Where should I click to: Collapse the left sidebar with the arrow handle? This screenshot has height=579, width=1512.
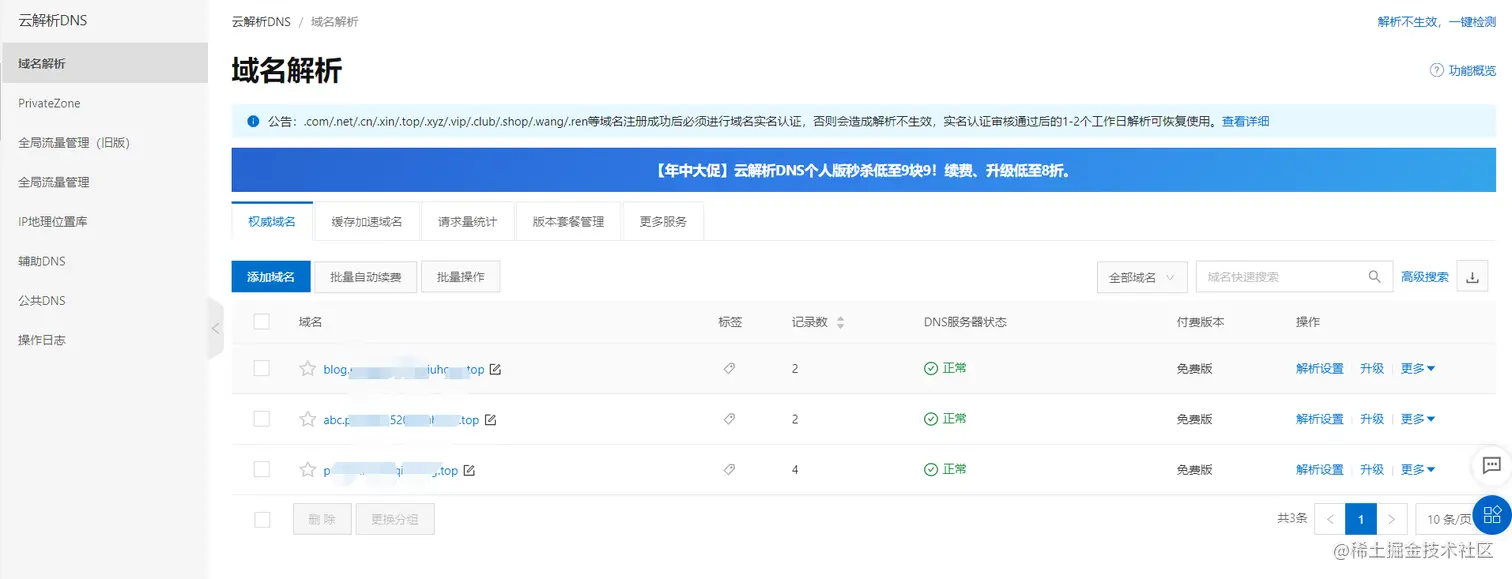pos(215,327)
